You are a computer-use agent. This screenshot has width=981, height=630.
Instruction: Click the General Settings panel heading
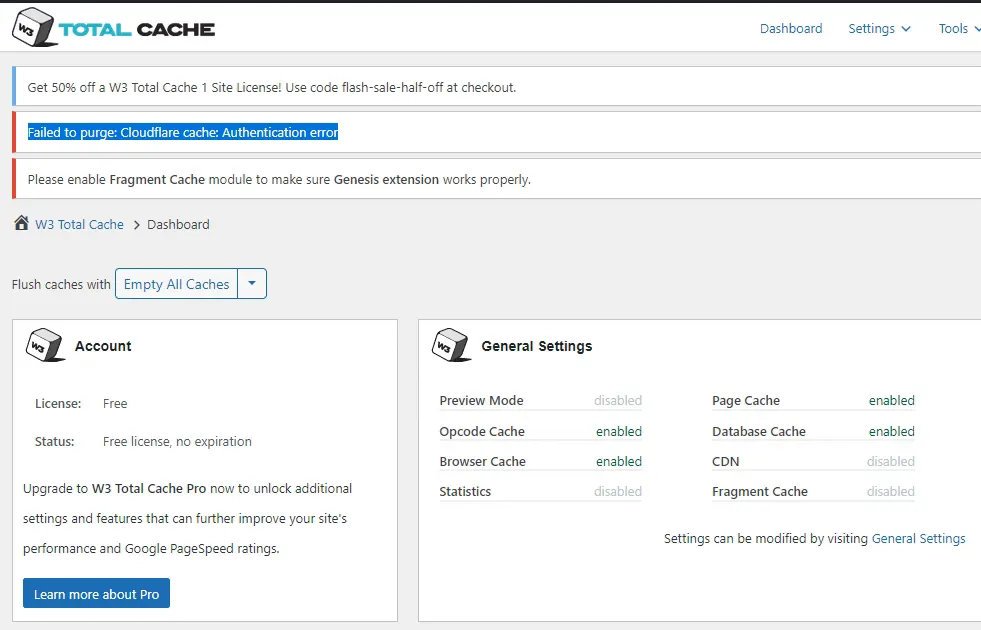point(537,346)
